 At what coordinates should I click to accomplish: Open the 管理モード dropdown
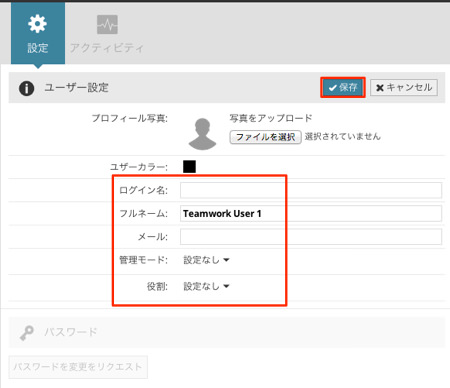coord(206,260)
